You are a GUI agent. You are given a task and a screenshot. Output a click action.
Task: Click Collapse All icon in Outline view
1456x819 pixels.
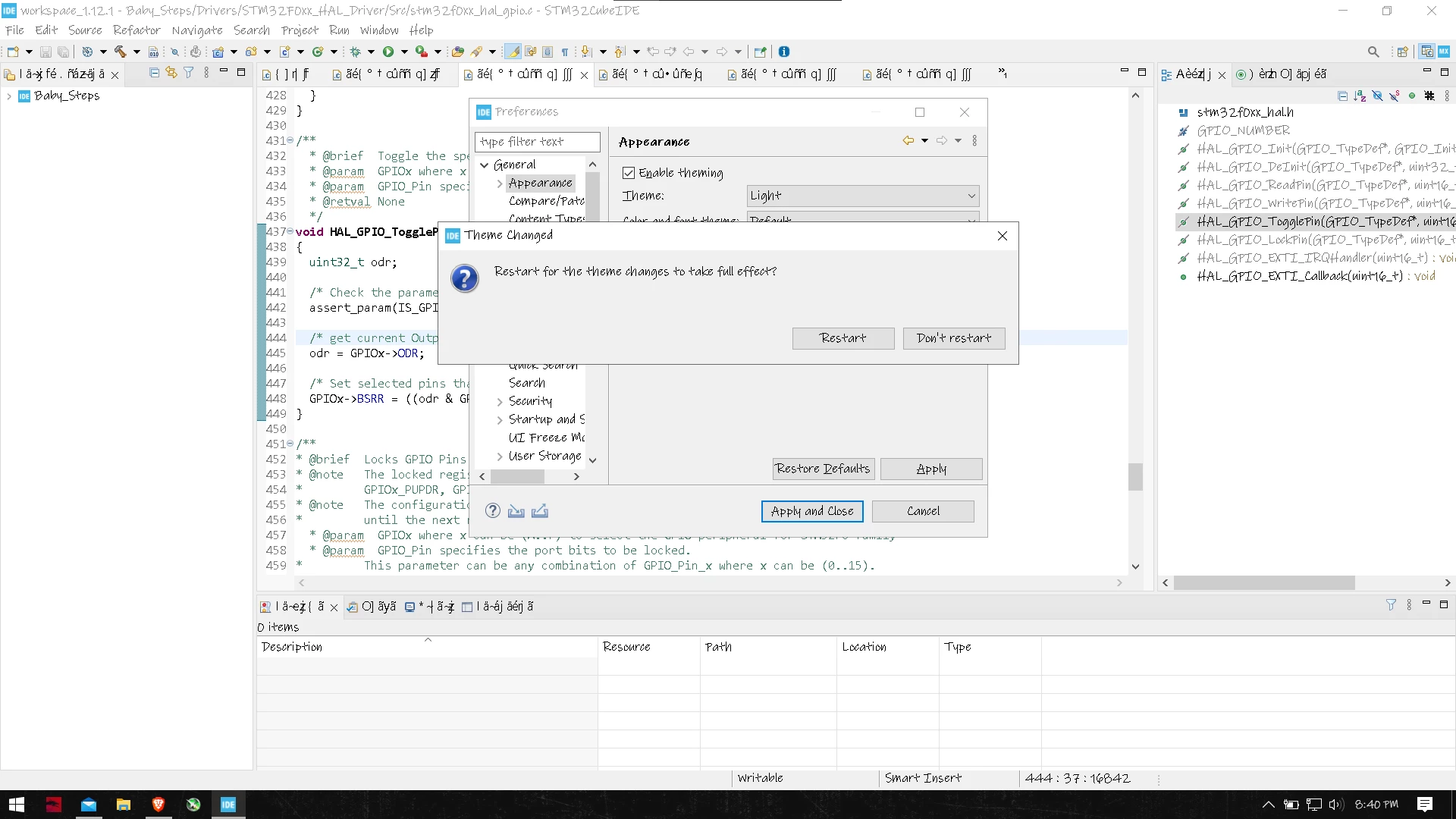tap(1343, 96)
